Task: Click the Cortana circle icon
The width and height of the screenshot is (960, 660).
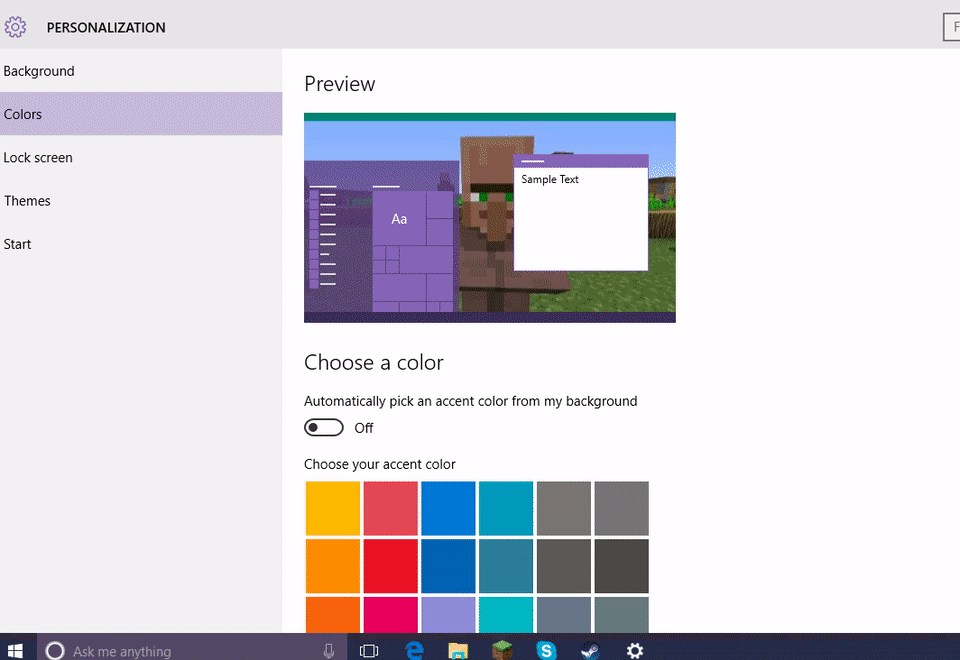Action: coord(55,650)
